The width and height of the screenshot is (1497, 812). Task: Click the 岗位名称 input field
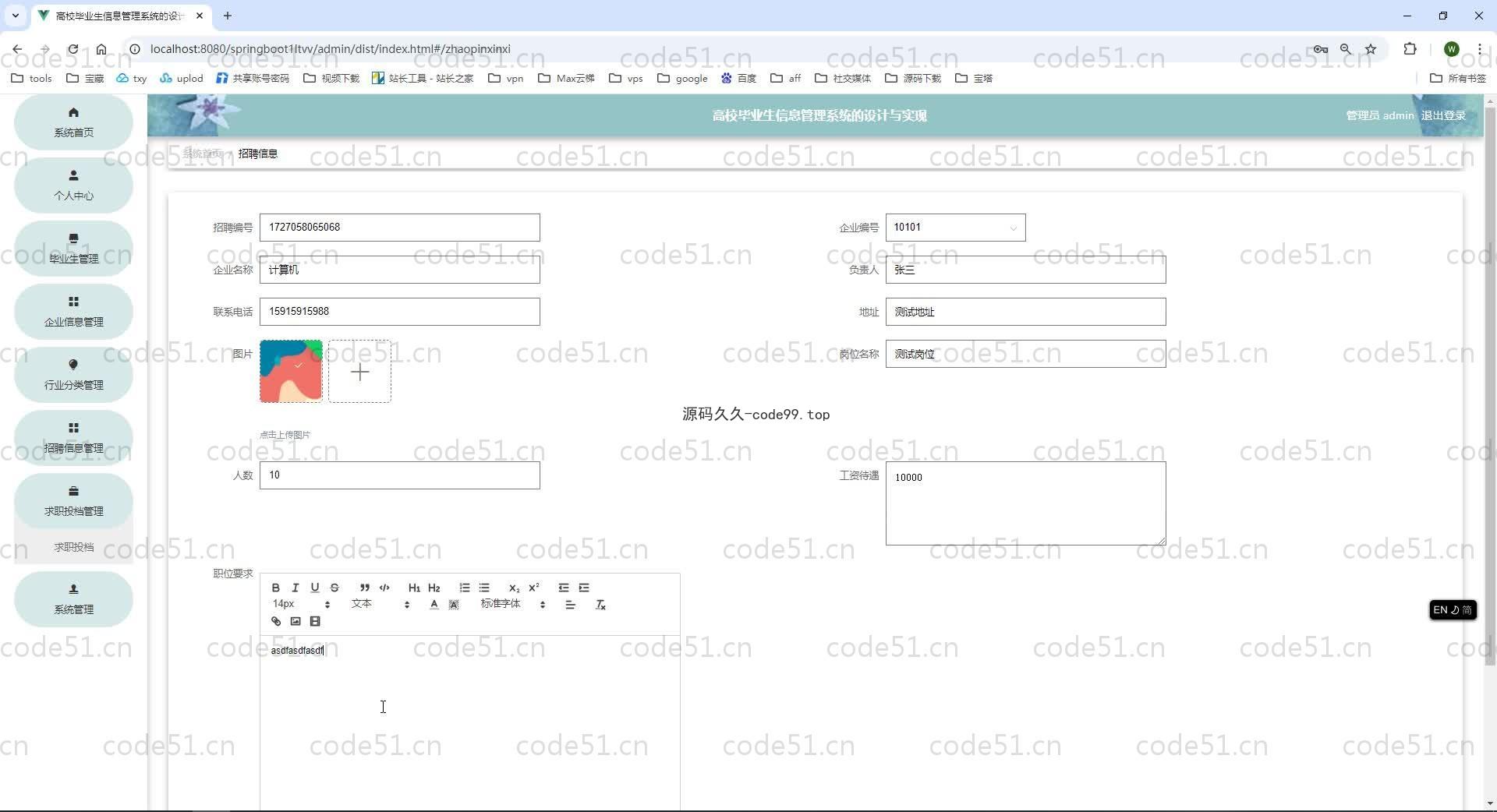pyautogui.click(x=1025, y=354)
